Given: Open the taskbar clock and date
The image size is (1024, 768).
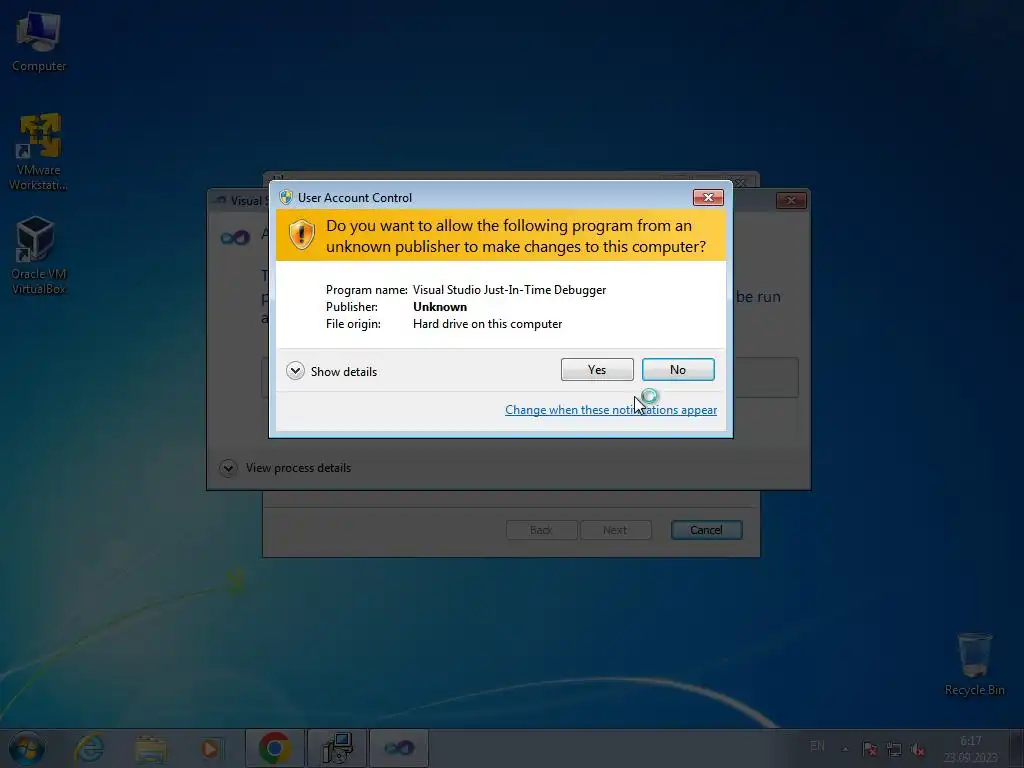Looking at the screenshot, I should (970, 749).
